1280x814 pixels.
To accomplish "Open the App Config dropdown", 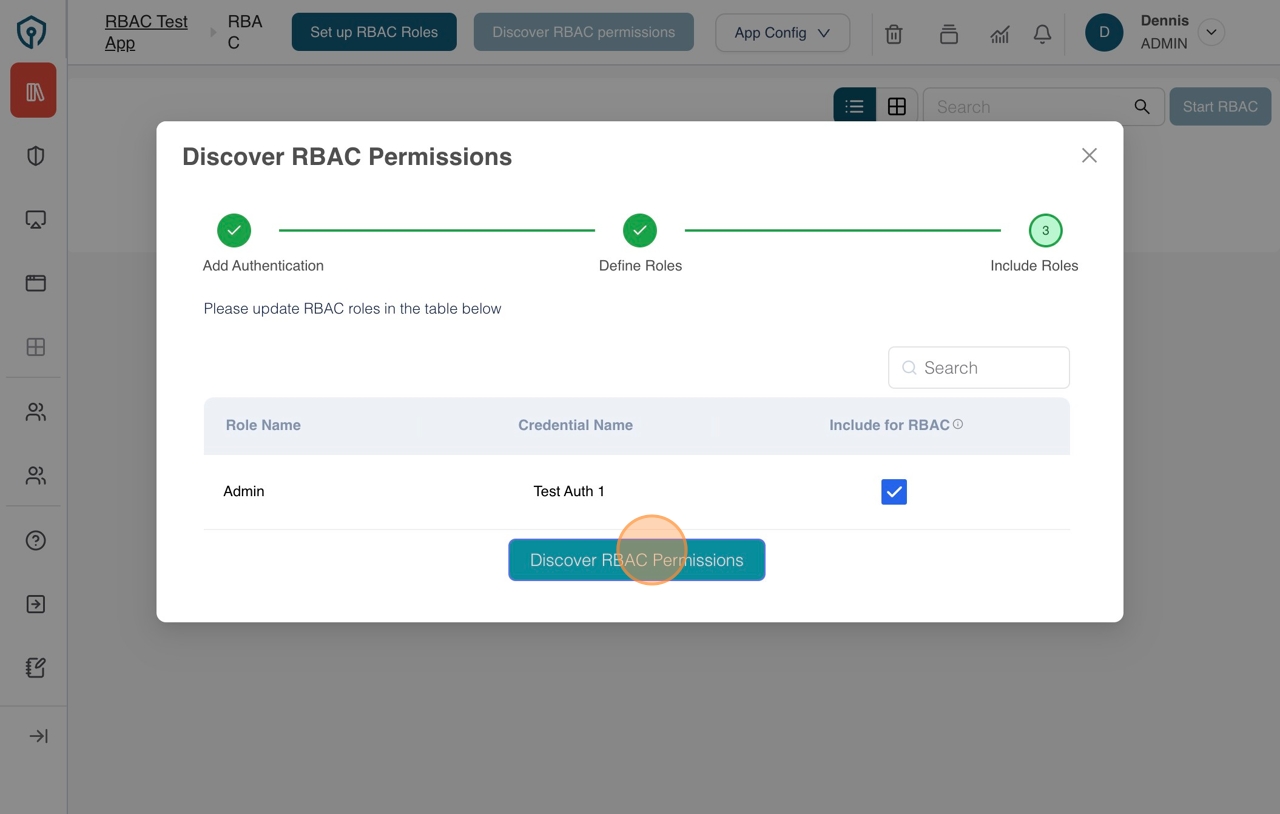I will [x=782, y=33].
